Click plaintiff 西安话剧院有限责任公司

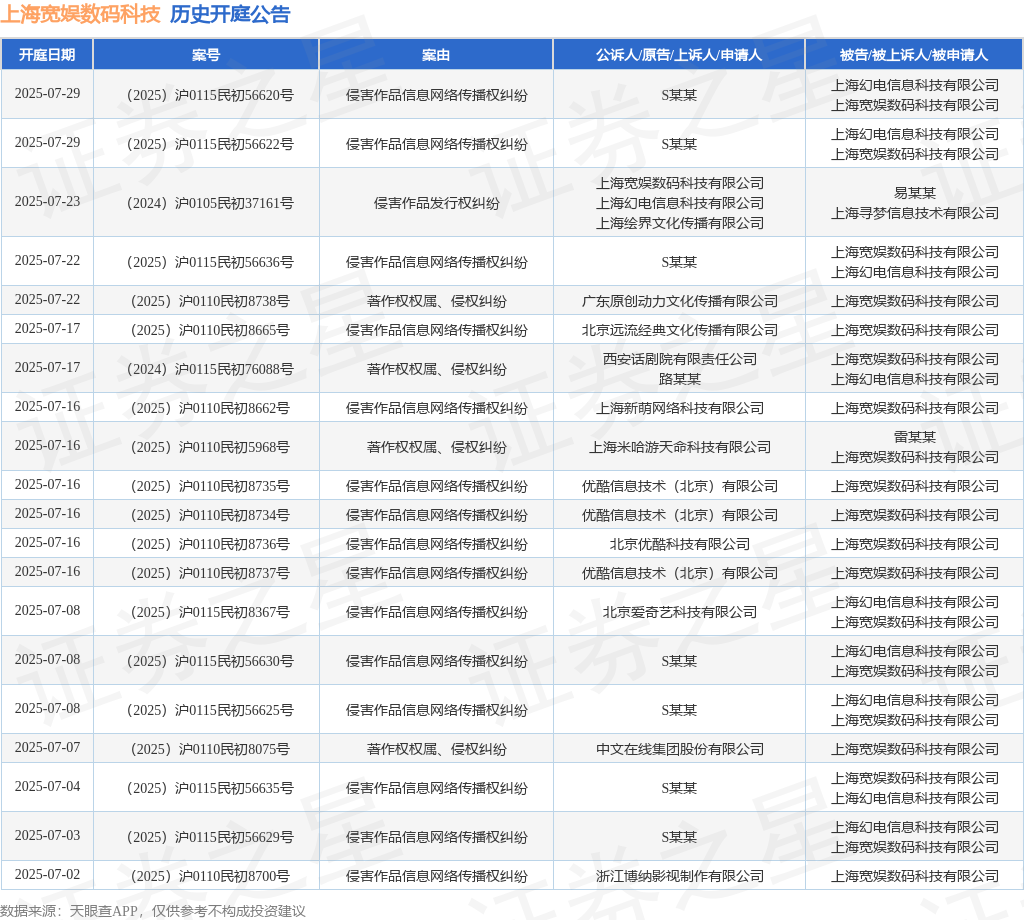tap(679, 359)
